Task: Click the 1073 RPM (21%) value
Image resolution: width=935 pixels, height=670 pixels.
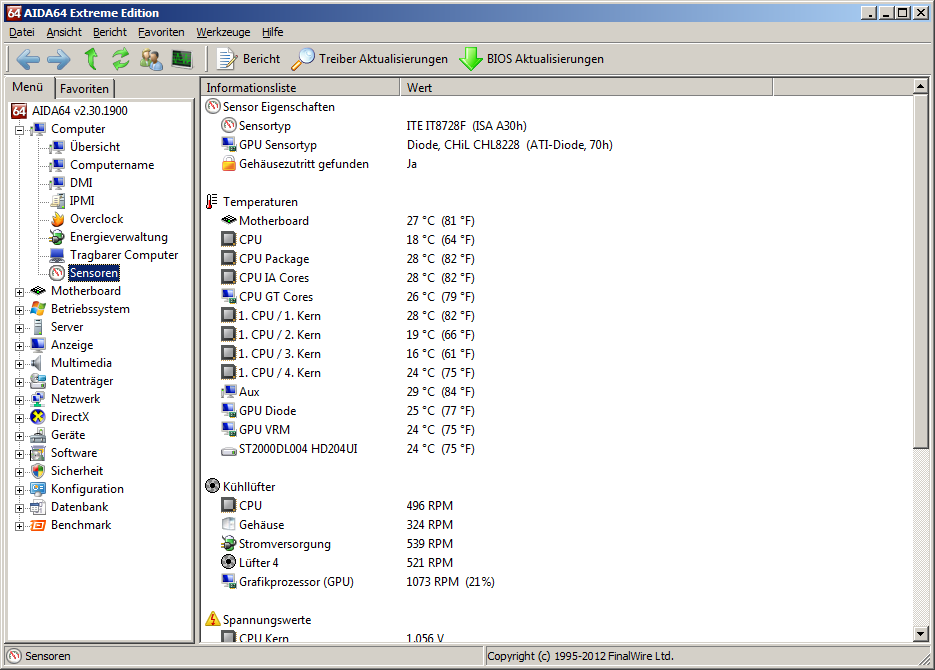Action: (450, 582)
